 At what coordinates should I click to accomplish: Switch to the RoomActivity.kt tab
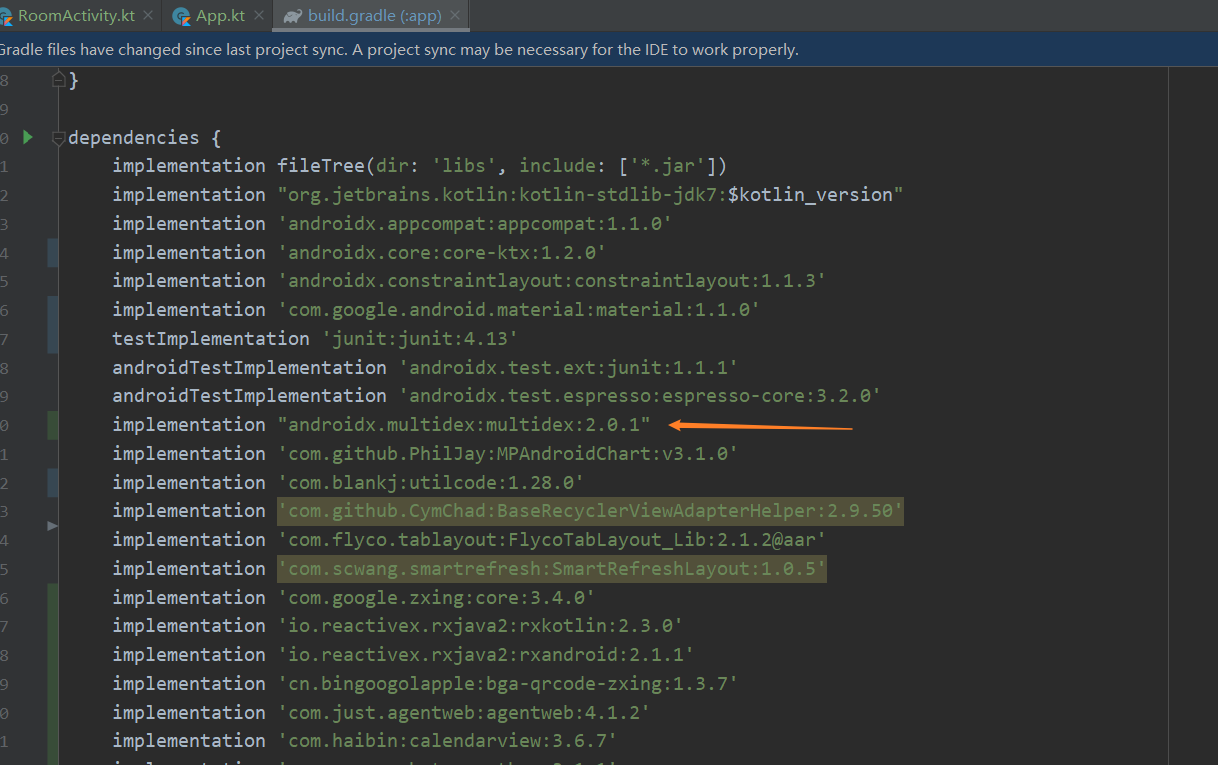(x=75, y=15)
